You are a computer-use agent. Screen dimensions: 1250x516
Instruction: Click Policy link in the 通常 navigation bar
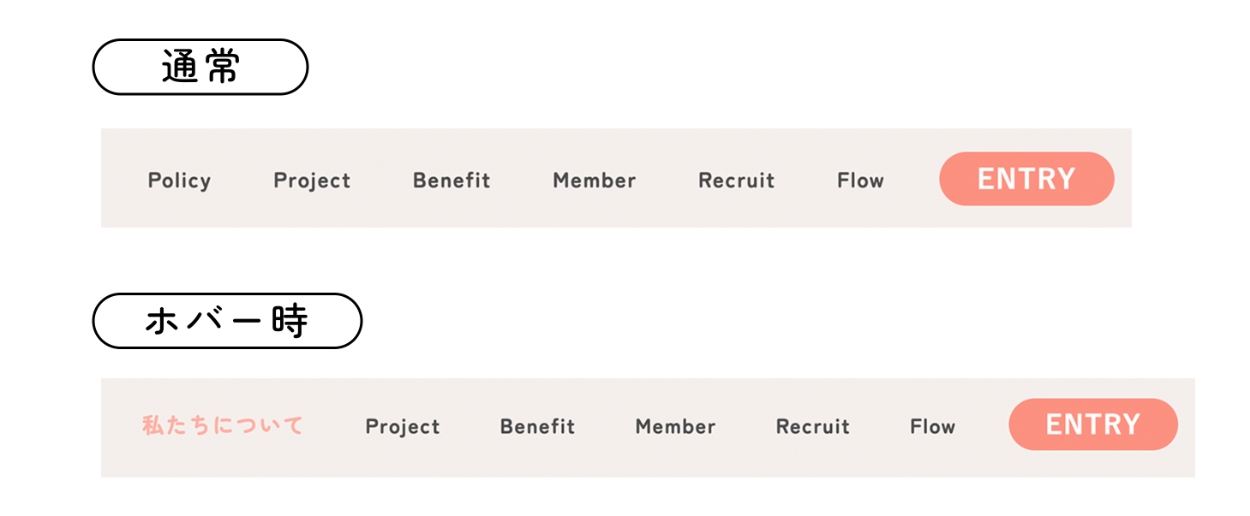tap(179, 181)
